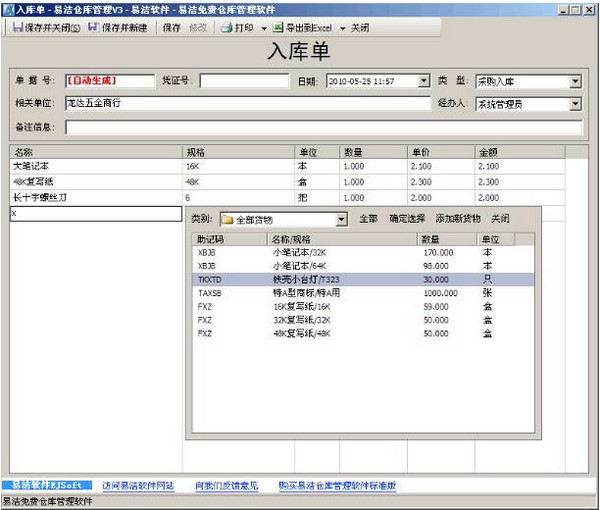Select popup row 小笔记本/32K

tap(363, 253)
